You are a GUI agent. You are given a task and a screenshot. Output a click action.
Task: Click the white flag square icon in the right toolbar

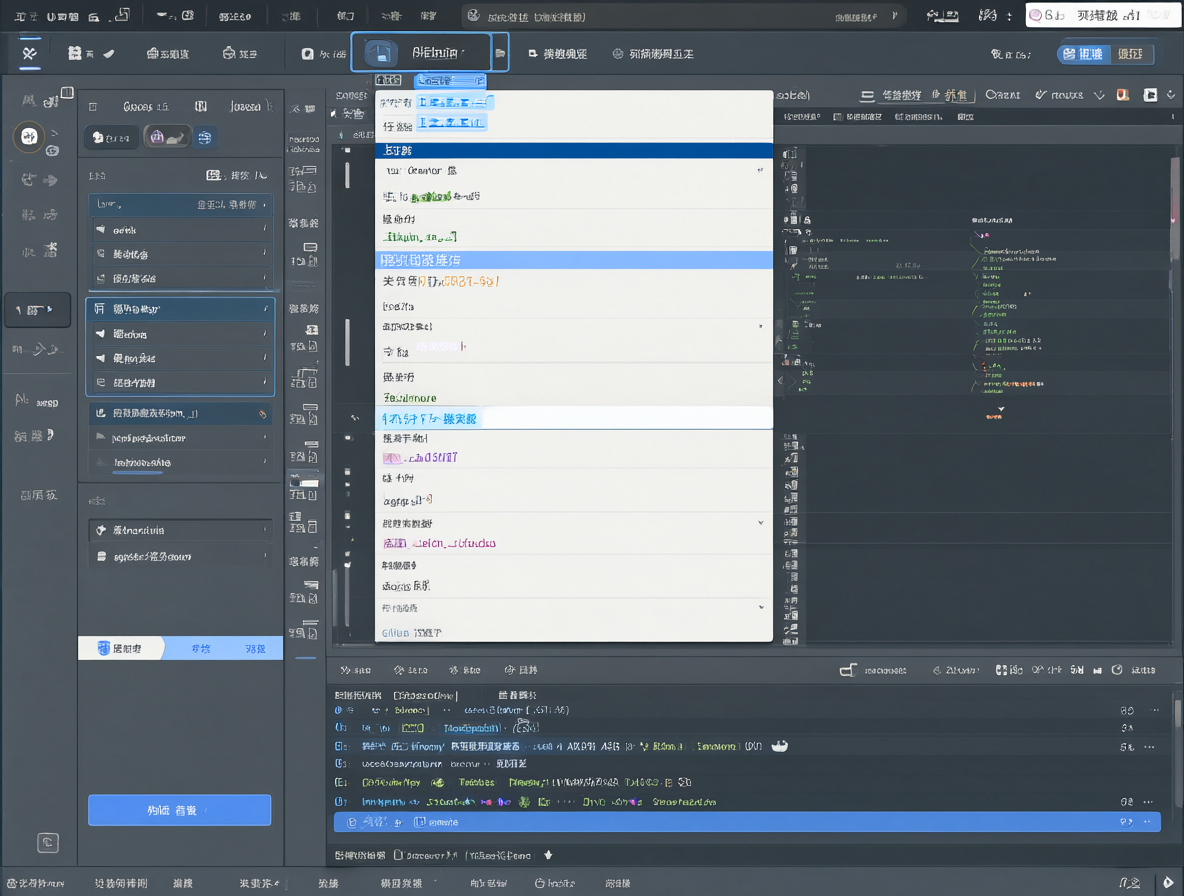[x=1150, y=94]
